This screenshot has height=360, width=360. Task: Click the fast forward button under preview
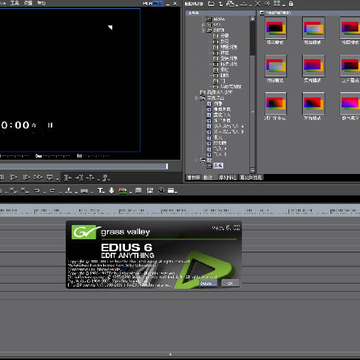[38, 177]
